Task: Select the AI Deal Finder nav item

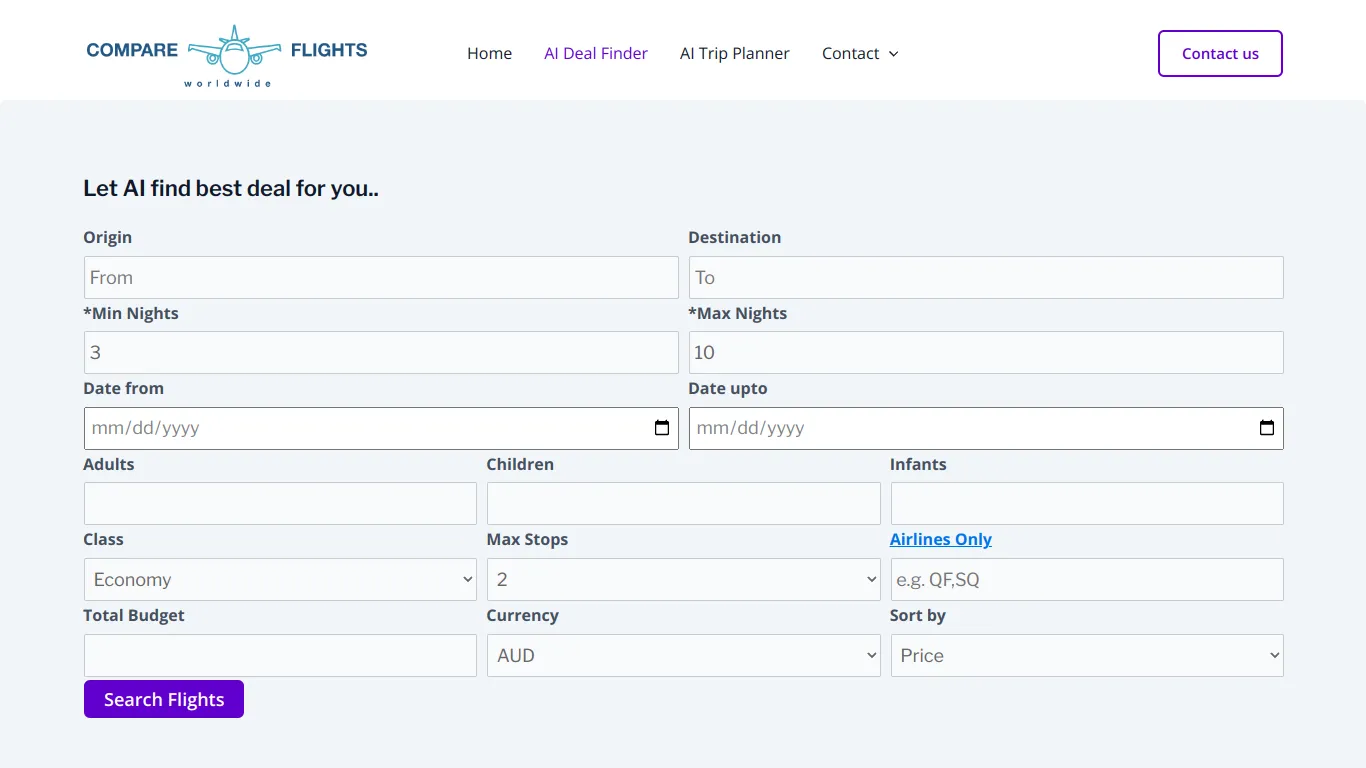Action: coord(595,53)
